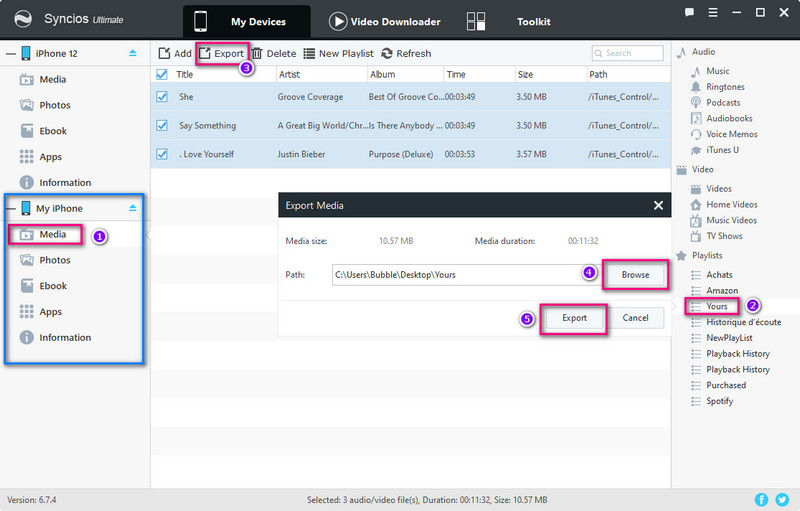Click the Search field
The image size is (800, 511).
click(x=628, y=53)
